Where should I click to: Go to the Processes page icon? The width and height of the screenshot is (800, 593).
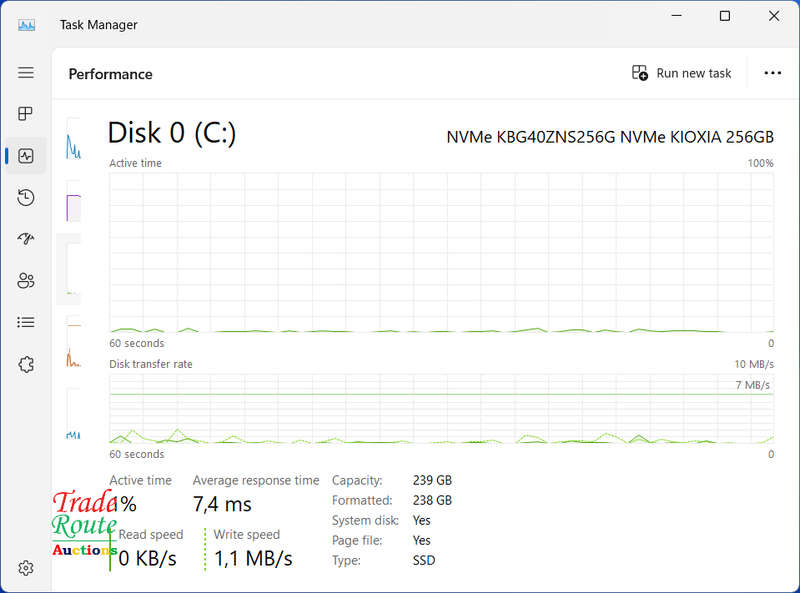(26, 113)
